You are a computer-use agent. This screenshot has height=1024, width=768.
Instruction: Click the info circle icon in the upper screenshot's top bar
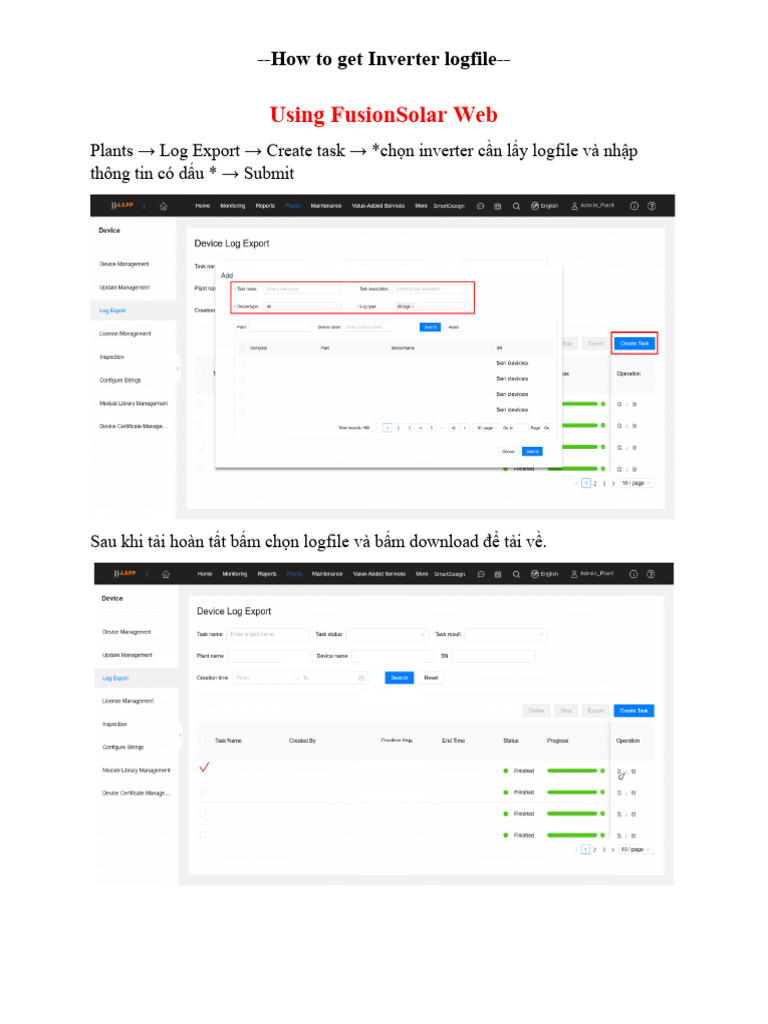click(634, 206)
